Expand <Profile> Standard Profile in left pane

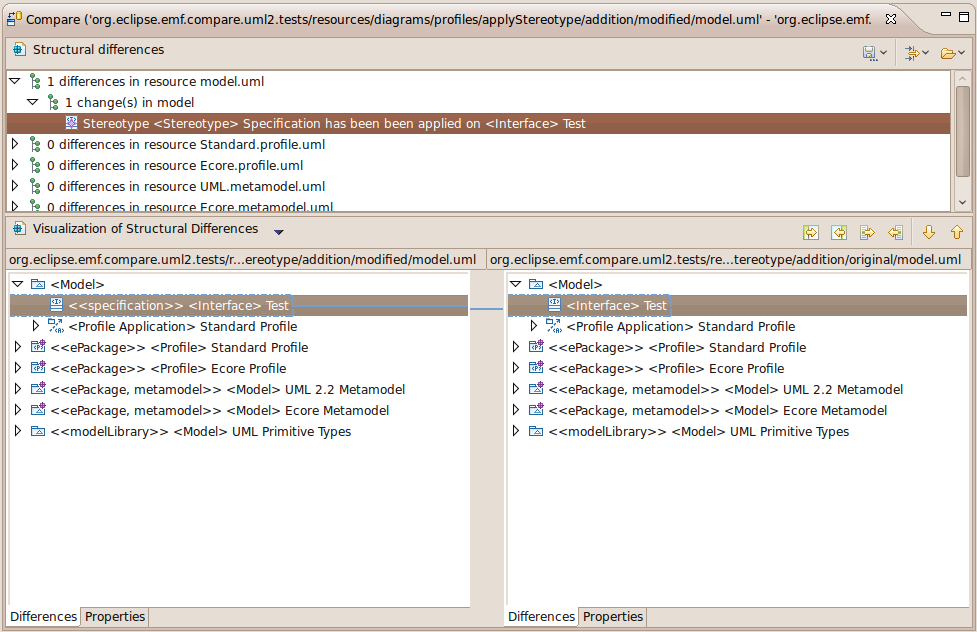click(17, 347)
